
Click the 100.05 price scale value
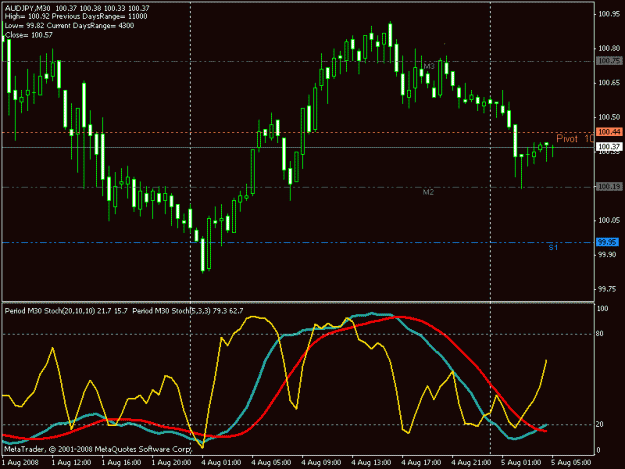[x=609, y=220]
